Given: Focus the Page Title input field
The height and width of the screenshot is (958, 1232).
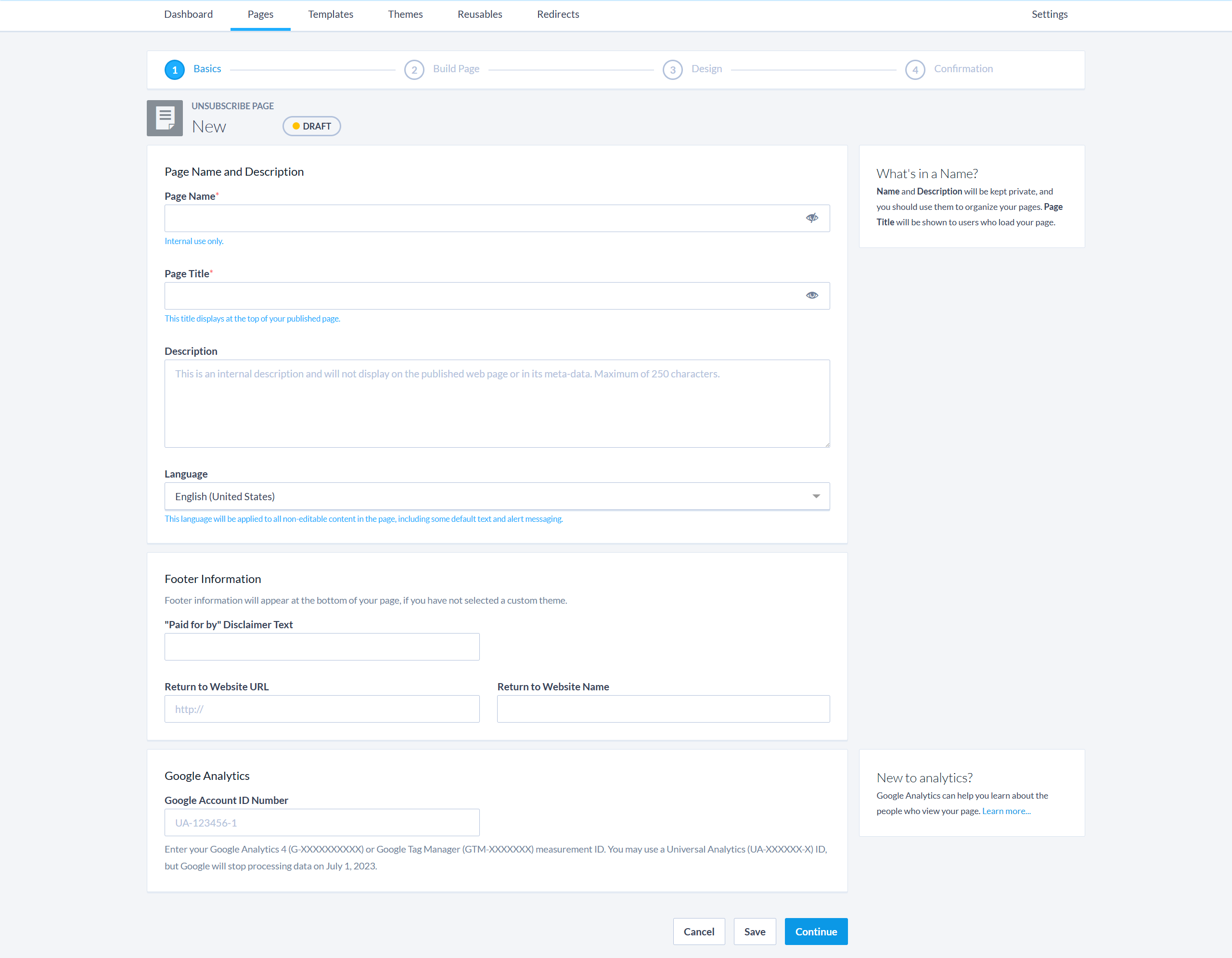Looking at the screenshot, I should tap(497, 296).
